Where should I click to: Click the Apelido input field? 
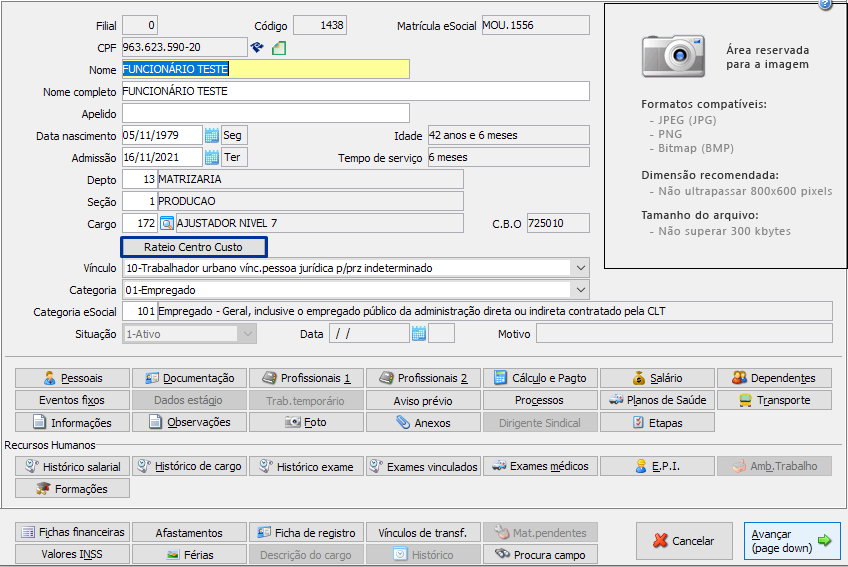click(x=266, y=114)
